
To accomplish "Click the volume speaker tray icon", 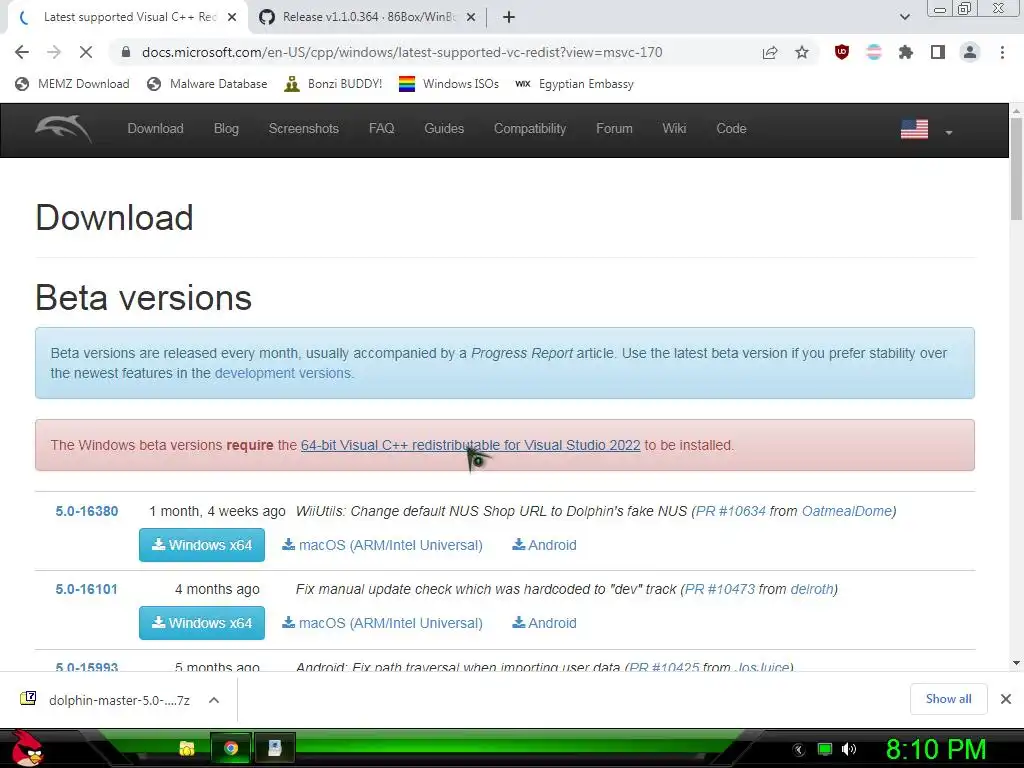I will pos(849,749).
